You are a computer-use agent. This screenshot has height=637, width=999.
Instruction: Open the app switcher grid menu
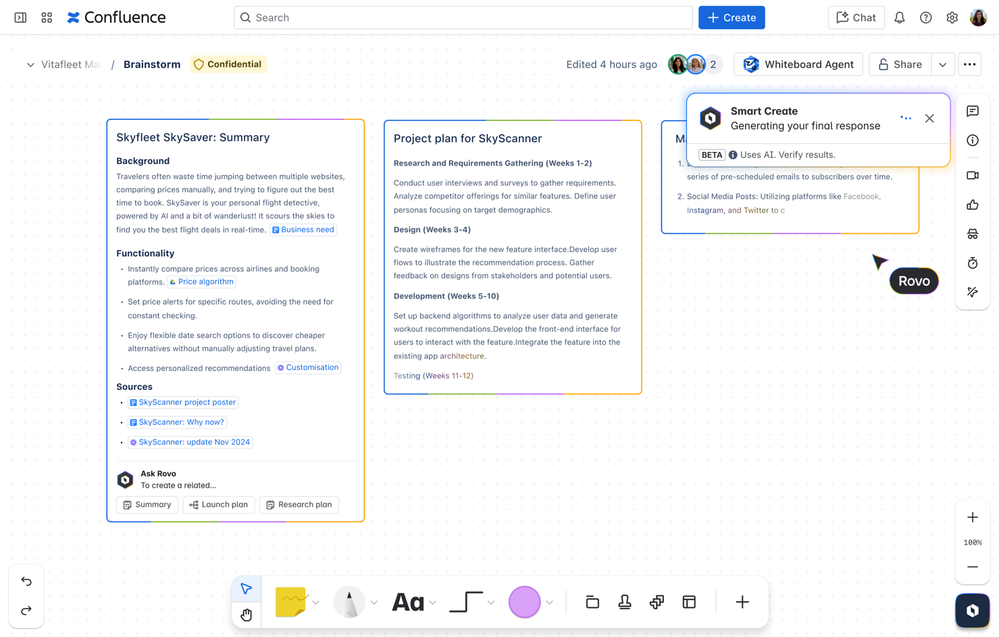click(x=46, y=18)
